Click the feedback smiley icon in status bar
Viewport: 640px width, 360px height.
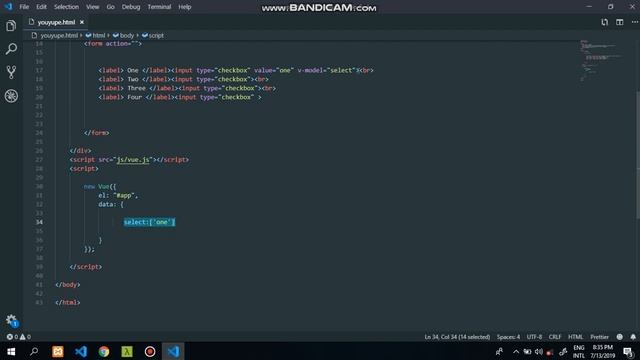tap(620, 337)
